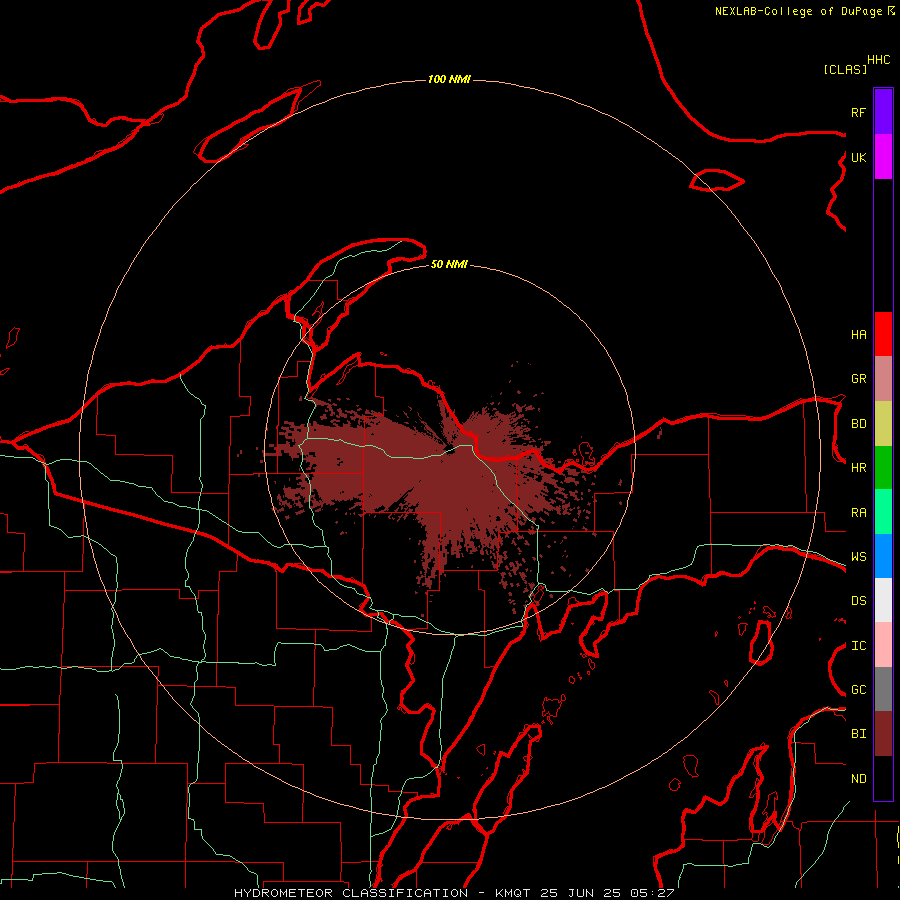Click the BD legend label

pos(858,424)
